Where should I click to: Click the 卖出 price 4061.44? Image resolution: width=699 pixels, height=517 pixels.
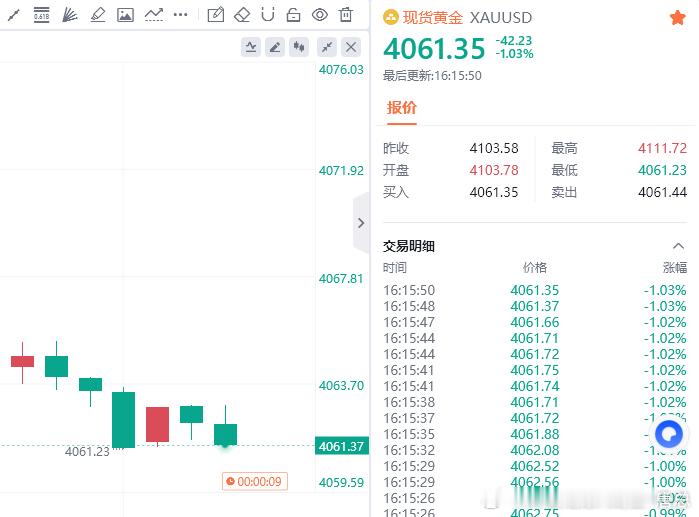[x=662, y=192]
